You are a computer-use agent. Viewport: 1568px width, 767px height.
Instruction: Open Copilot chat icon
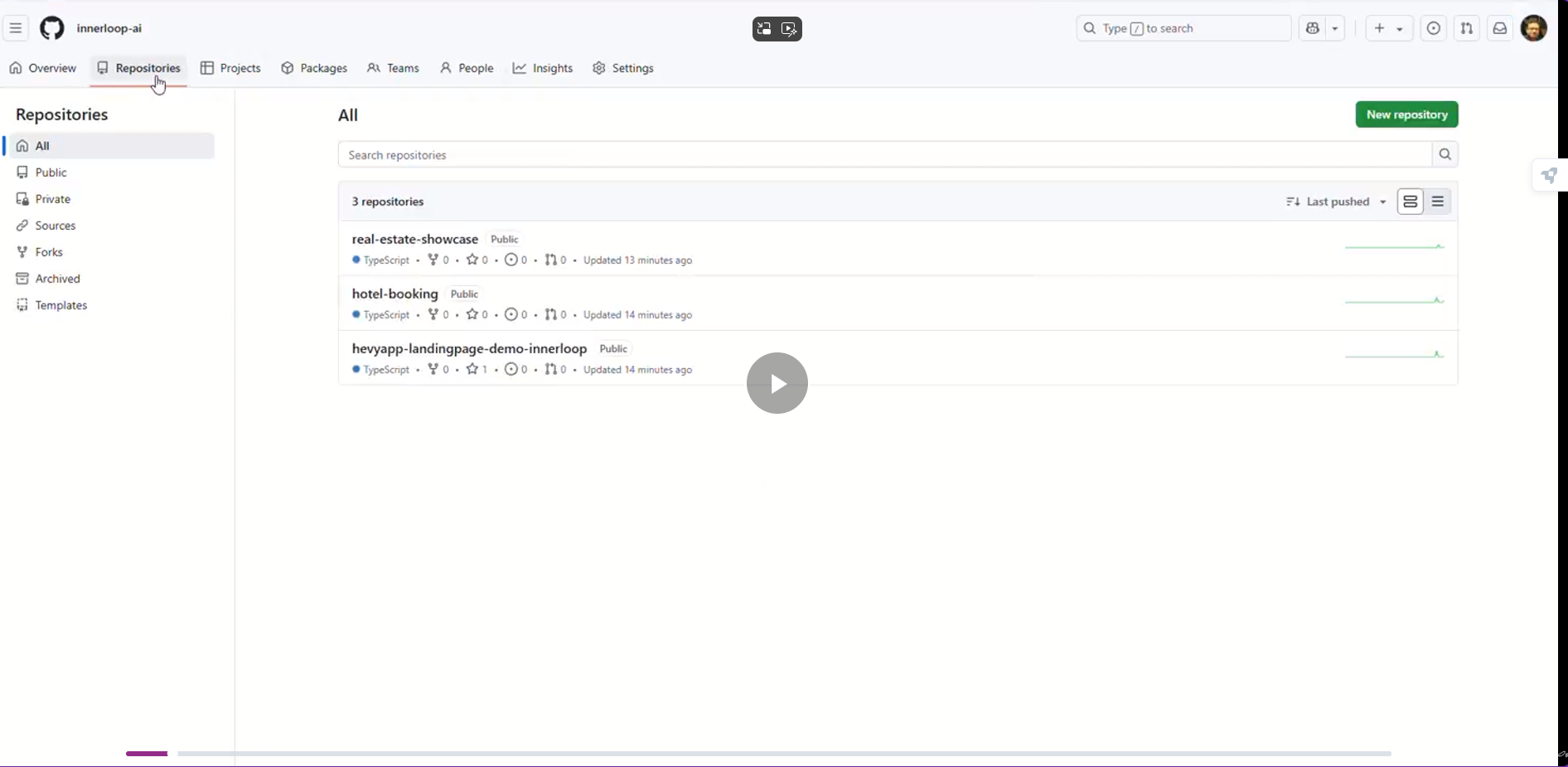pyautogui.click(x=1313, y=28)
